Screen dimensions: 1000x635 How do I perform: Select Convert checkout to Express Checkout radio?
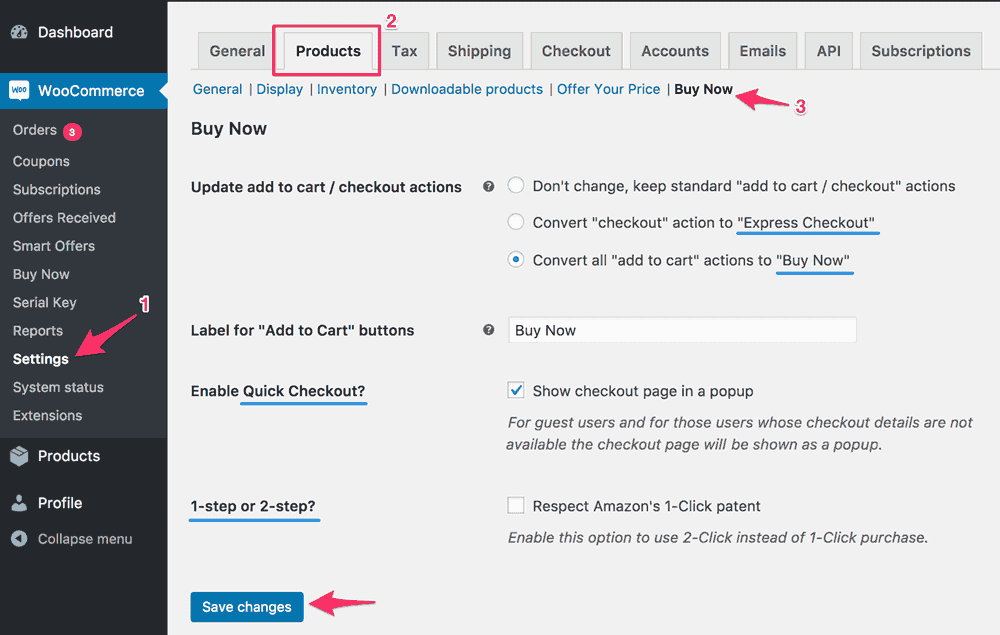click(x=516, y=222)
